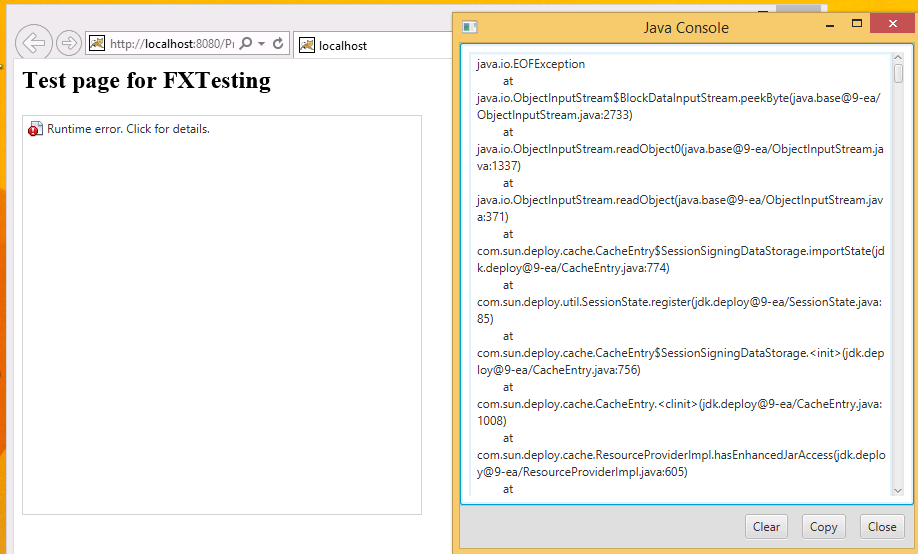Click the 'ObjectInputStream.java:2733)' line
The image size is (918, 554).
point(554,115)
